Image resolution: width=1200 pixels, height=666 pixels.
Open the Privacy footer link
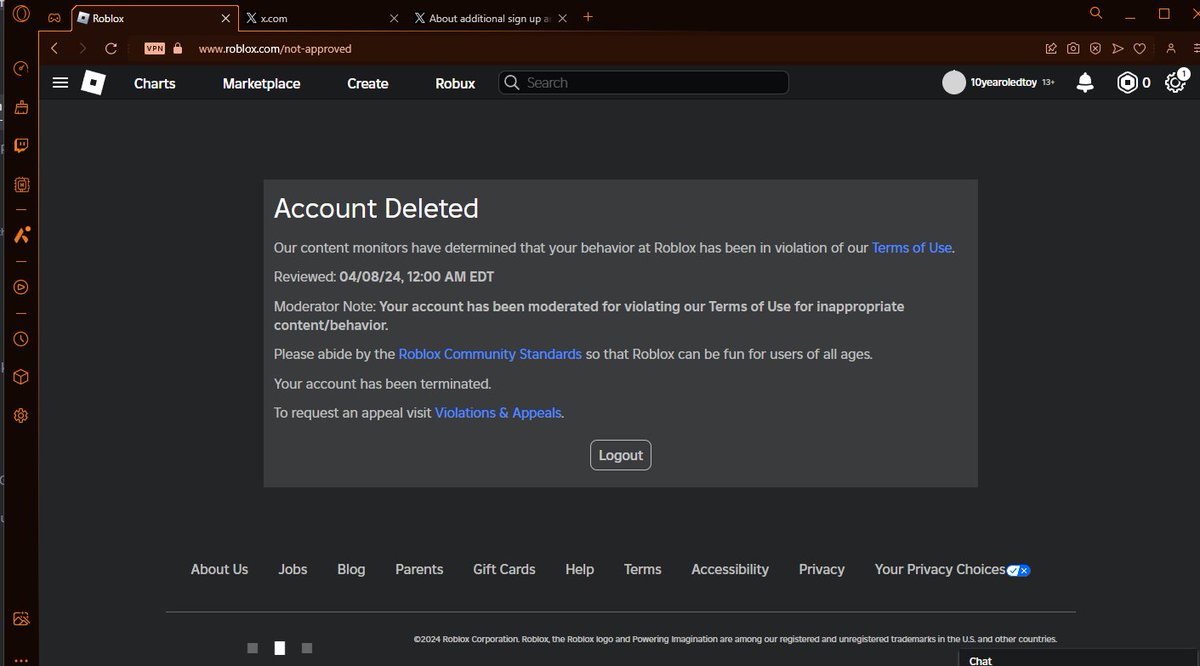point(822,569)
